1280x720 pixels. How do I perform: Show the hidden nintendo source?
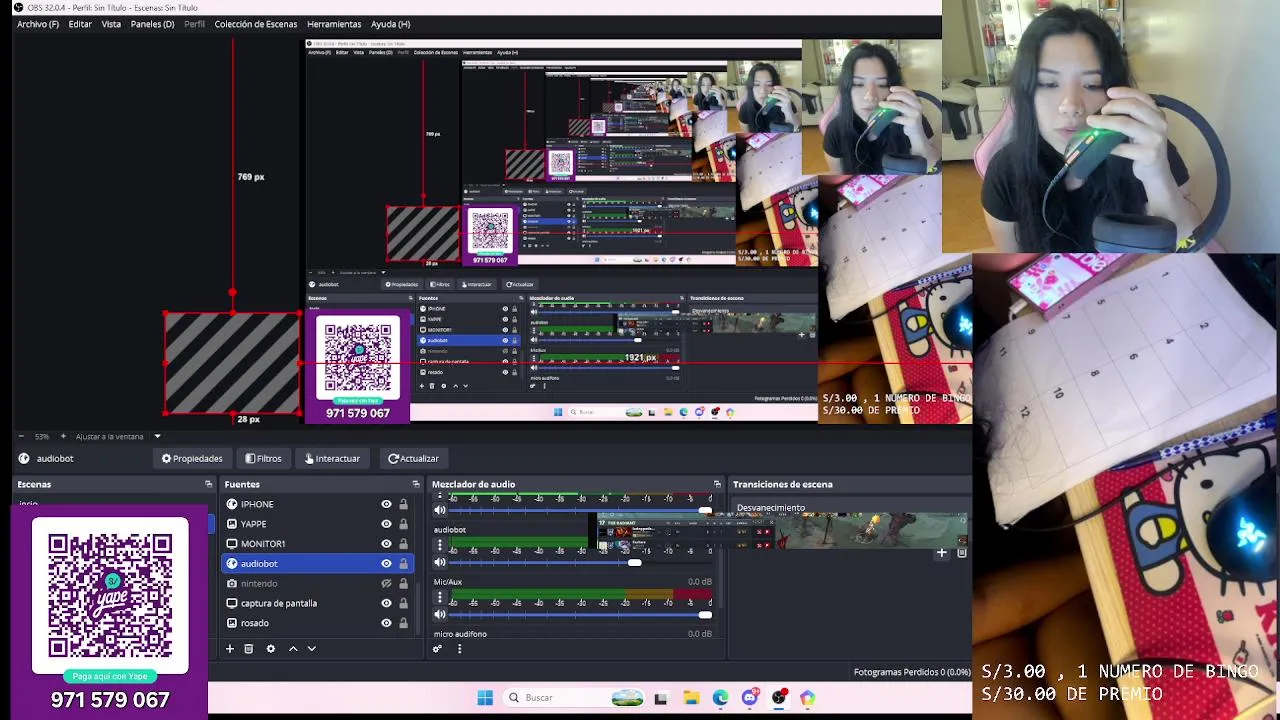coord(386,584)
